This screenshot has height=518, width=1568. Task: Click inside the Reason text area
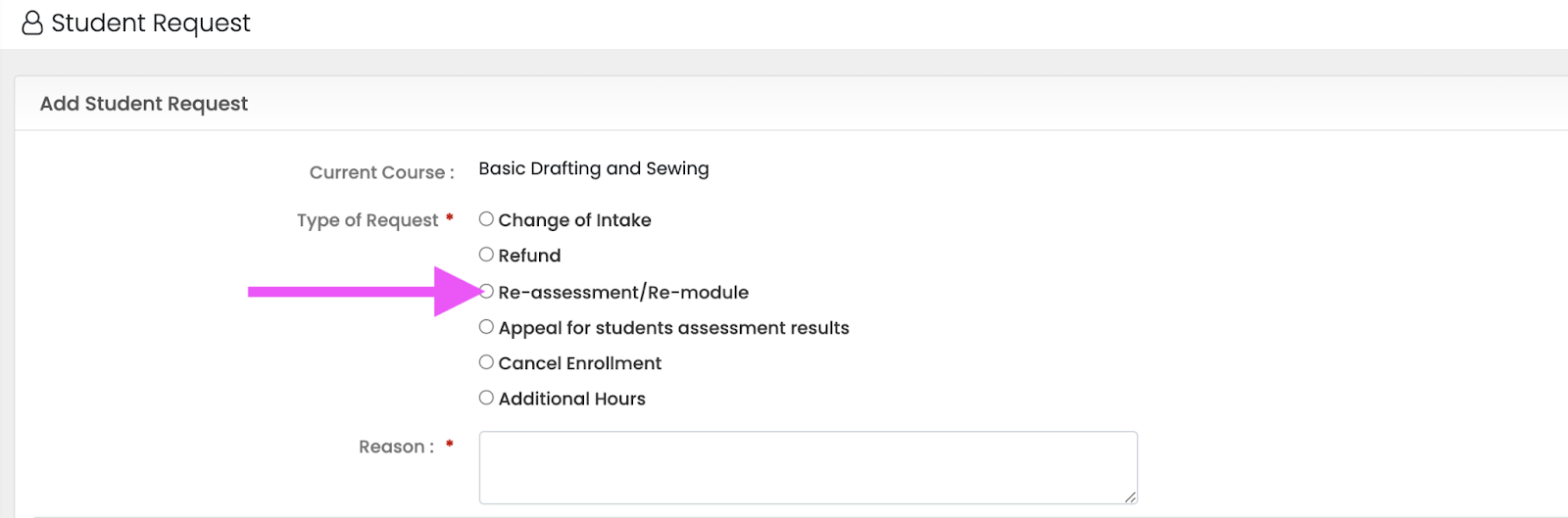coord(808,468)
